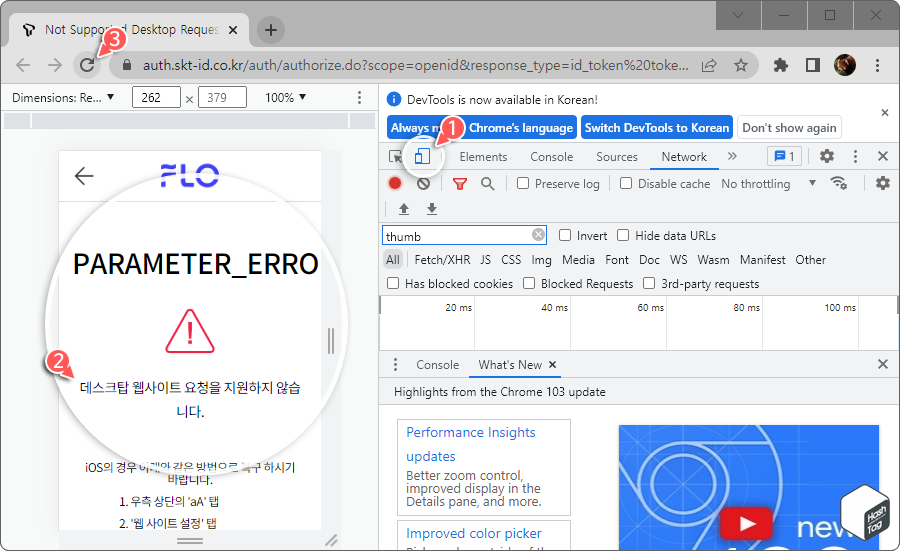Open the browser side panel

point(813,65)
